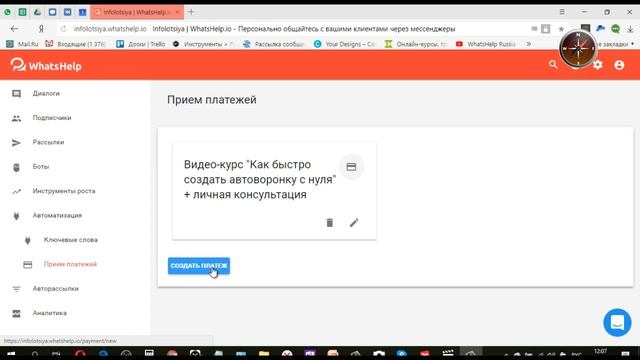640x360 pixels.
Task: Click the СОЗДАТЬ ПЛАТЕЖ button
Action: pyautogui.click(x=199, y=266)
